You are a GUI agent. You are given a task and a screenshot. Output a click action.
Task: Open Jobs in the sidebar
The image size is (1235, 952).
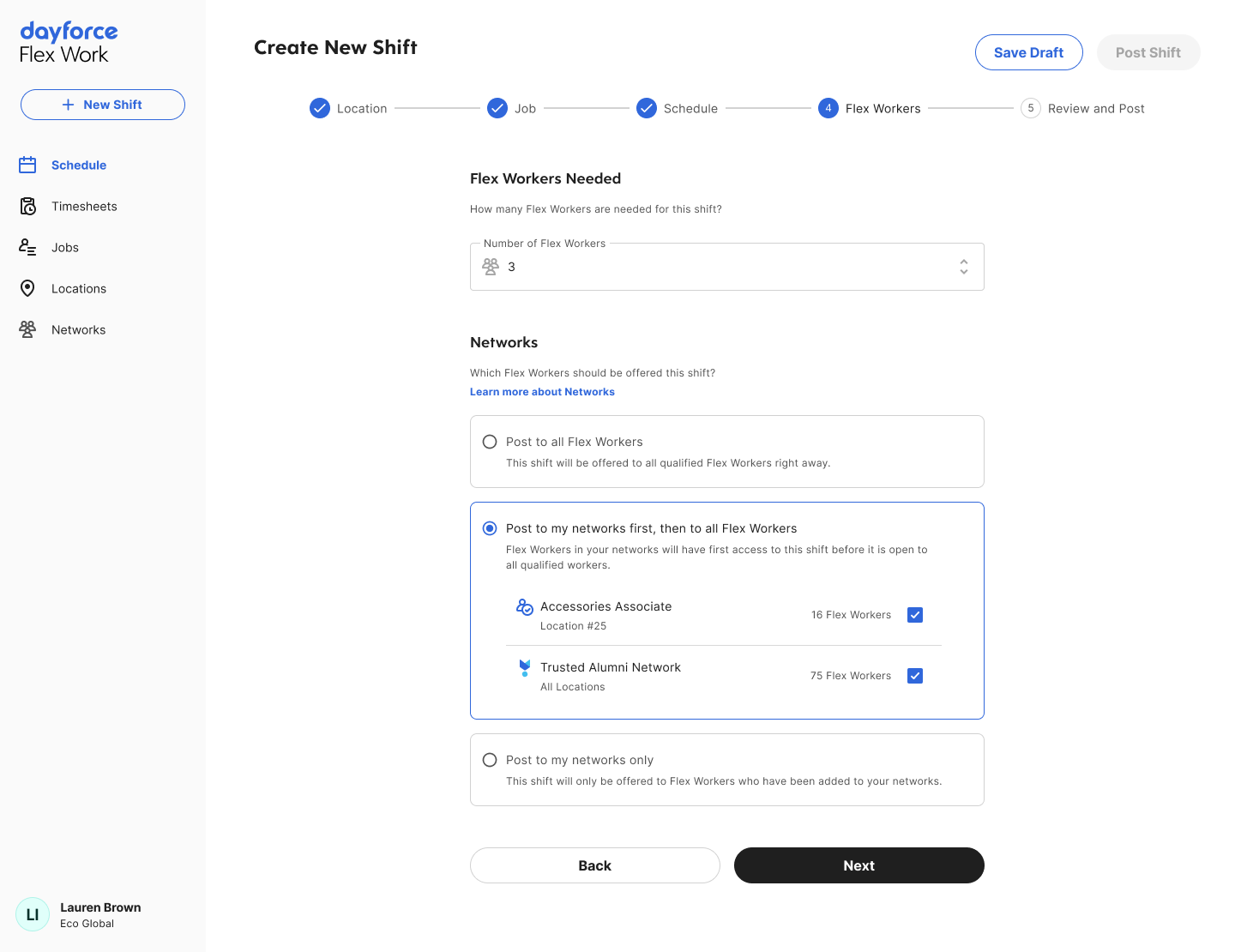click(65, 247)
